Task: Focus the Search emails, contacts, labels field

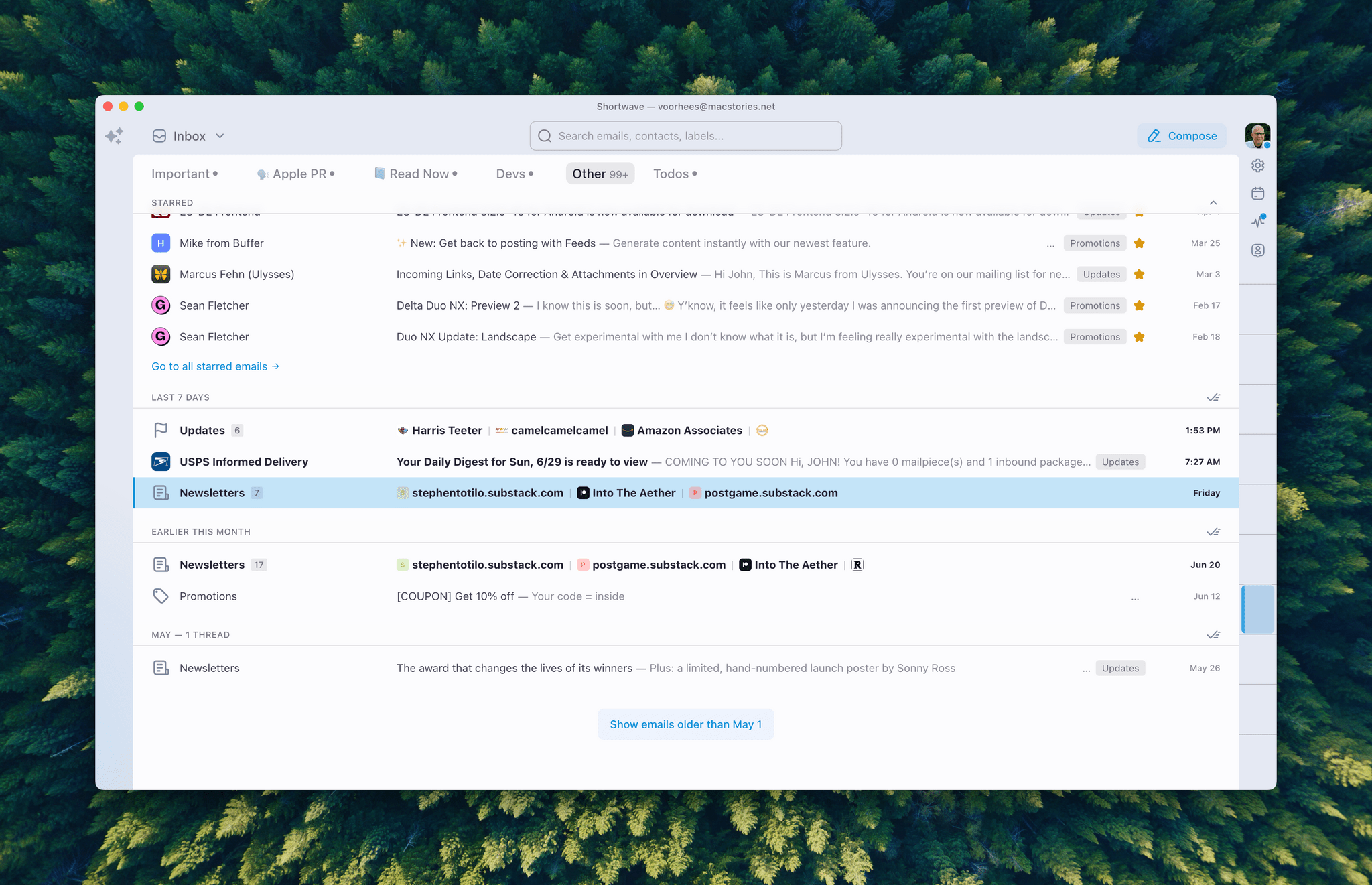Action: pos(685,136)
